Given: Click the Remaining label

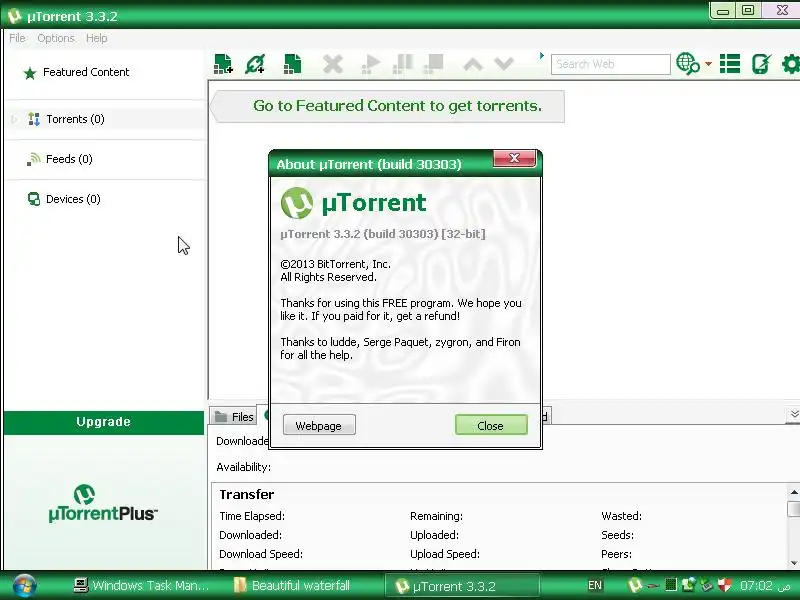Looking at the screenshot, I should 436,516.
